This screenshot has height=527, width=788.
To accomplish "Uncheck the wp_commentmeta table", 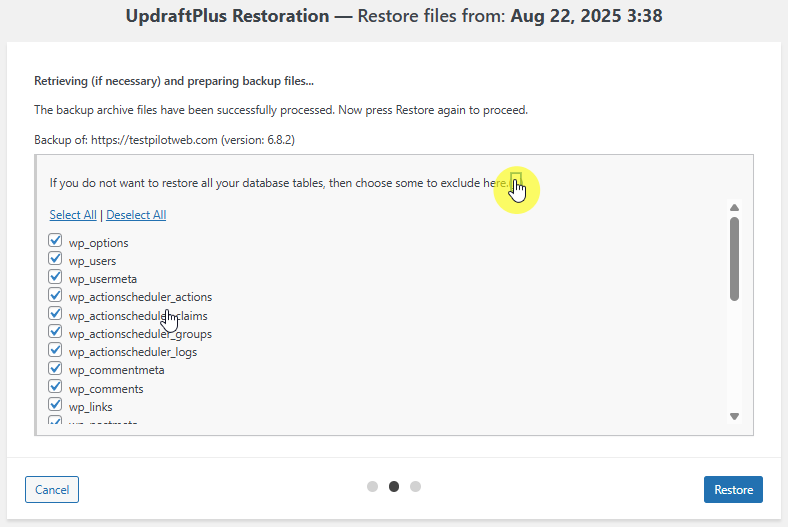I will click(55, 369).
